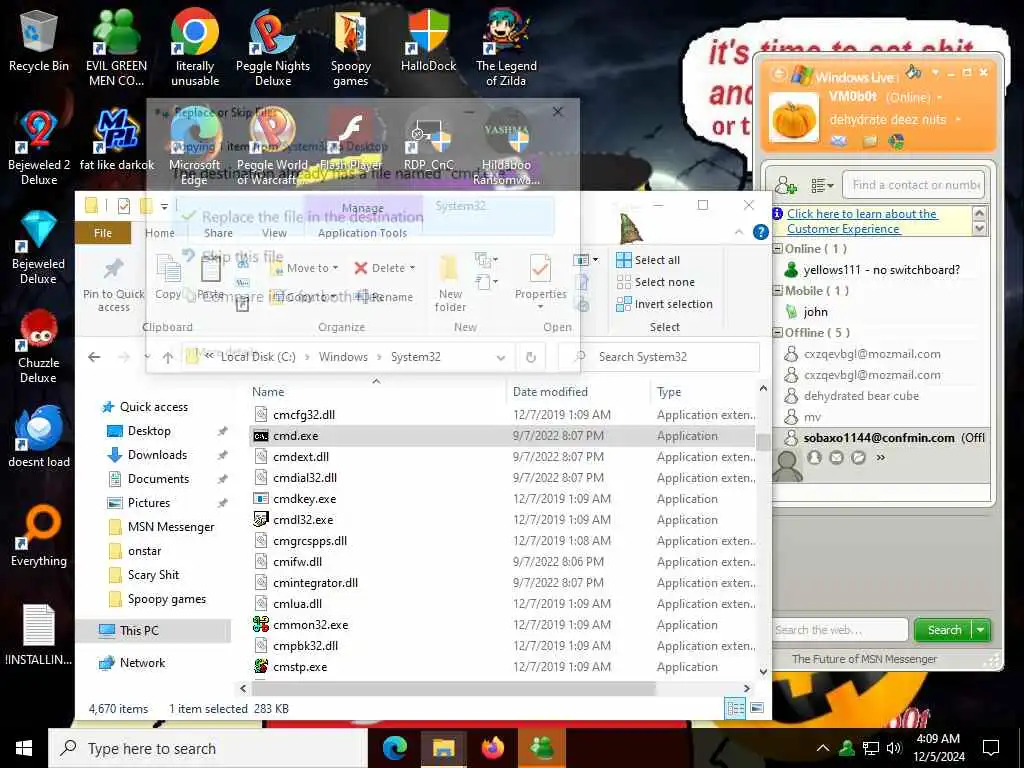The image size is (1024, 768).
Task: Click the paint bucket color scheme icon in Messenger
Action: tap(913, 71)
